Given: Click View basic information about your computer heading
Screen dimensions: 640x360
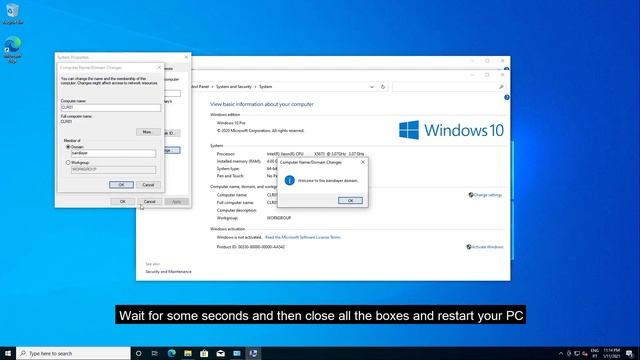Looking at the screenshot, I should click(262, 104).
